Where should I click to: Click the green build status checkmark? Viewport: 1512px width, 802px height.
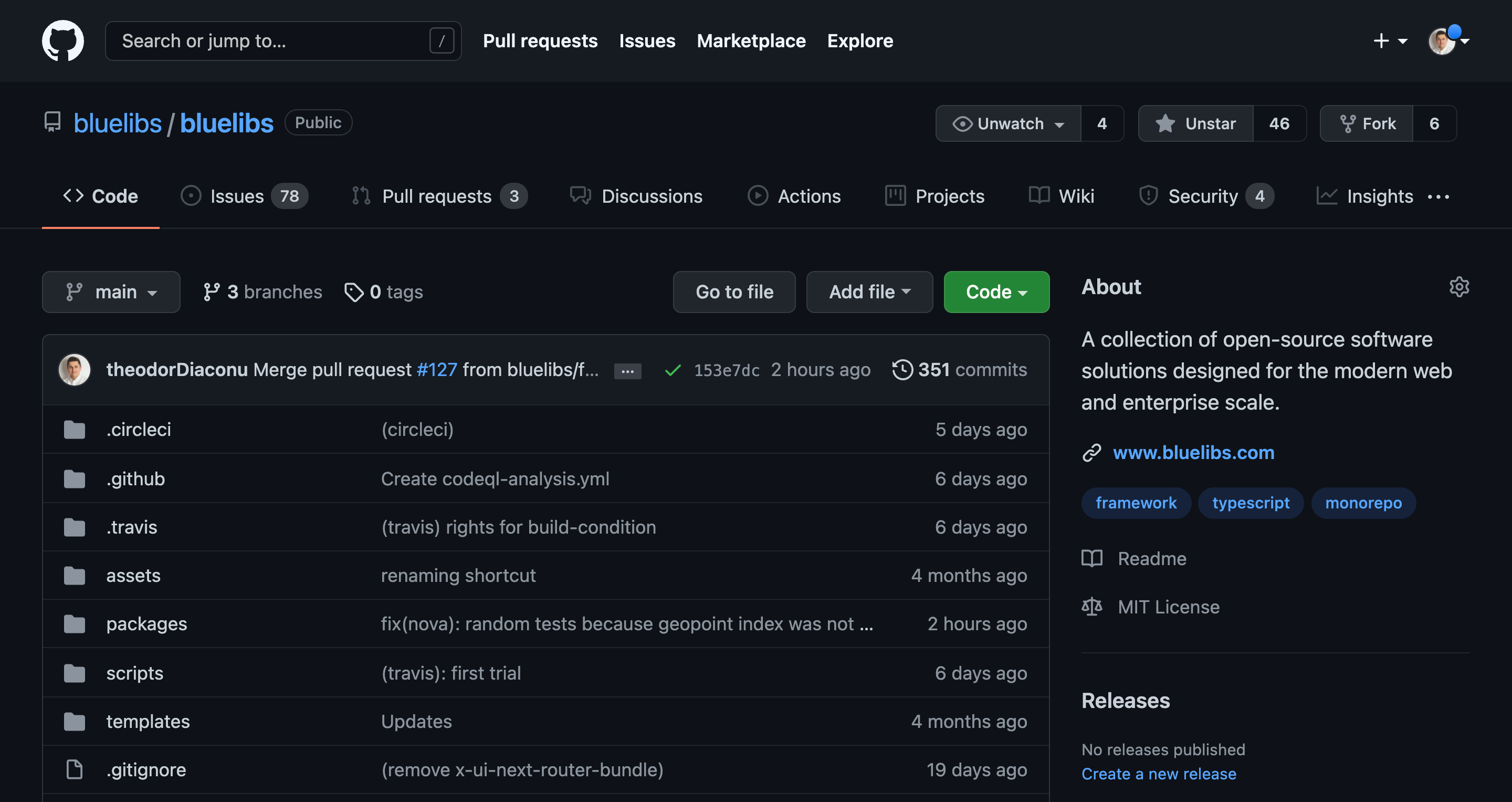(673, 370)
